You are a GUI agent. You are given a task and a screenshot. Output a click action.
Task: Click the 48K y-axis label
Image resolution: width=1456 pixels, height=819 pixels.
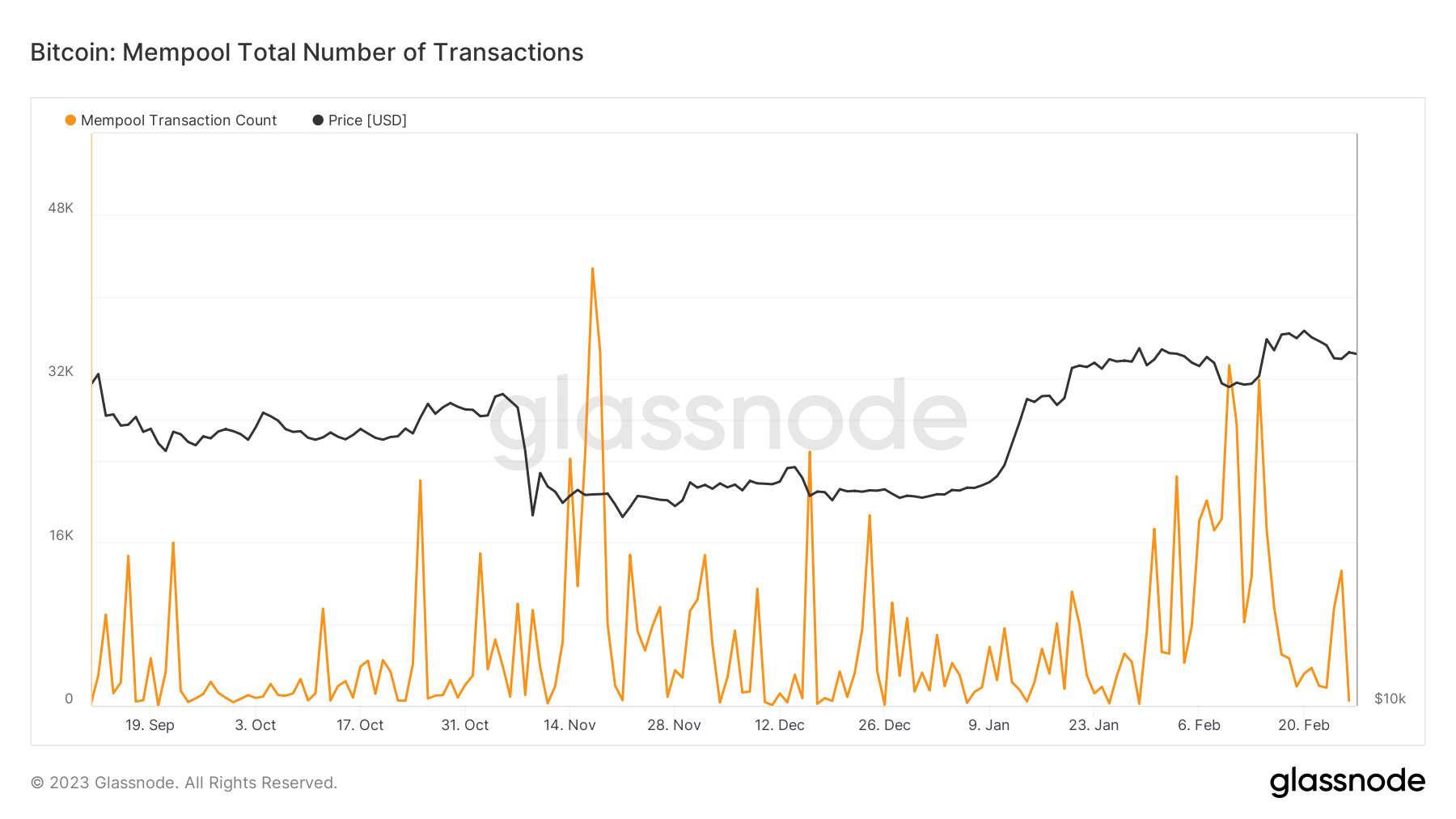61,208
